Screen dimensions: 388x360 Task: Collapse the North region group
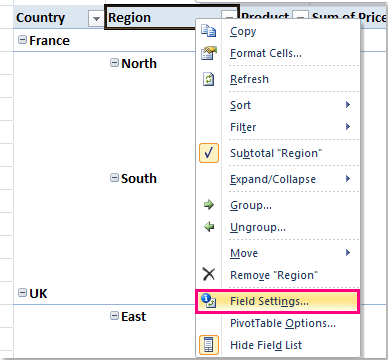114,63
